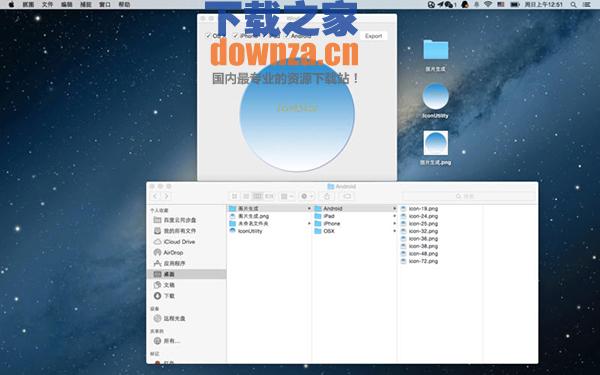Image resolution: width=600 pixels, height=375 pixels.
Task: Open the Apple menu
Action: click(11, 5)
